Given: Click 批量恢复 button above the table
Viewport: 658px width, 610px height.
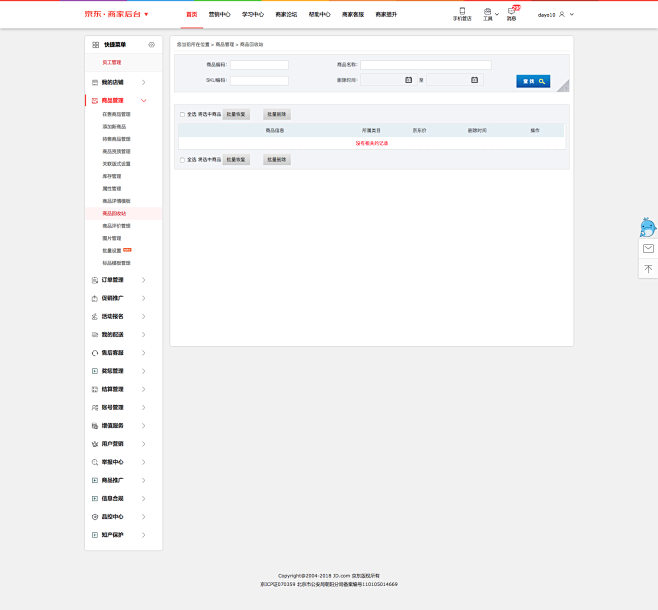Looking at the screenshot, I should pos(236,114).
